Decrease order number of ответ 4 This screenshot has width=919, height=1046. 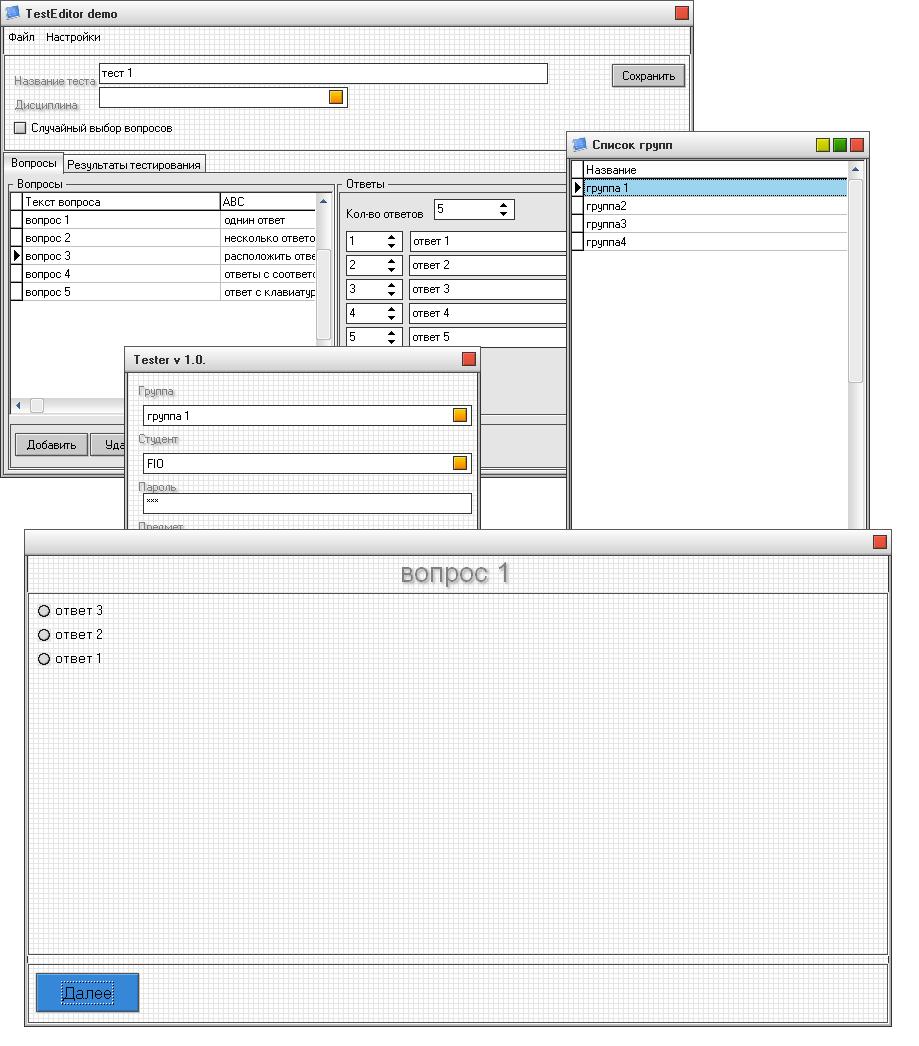[391, 318]
